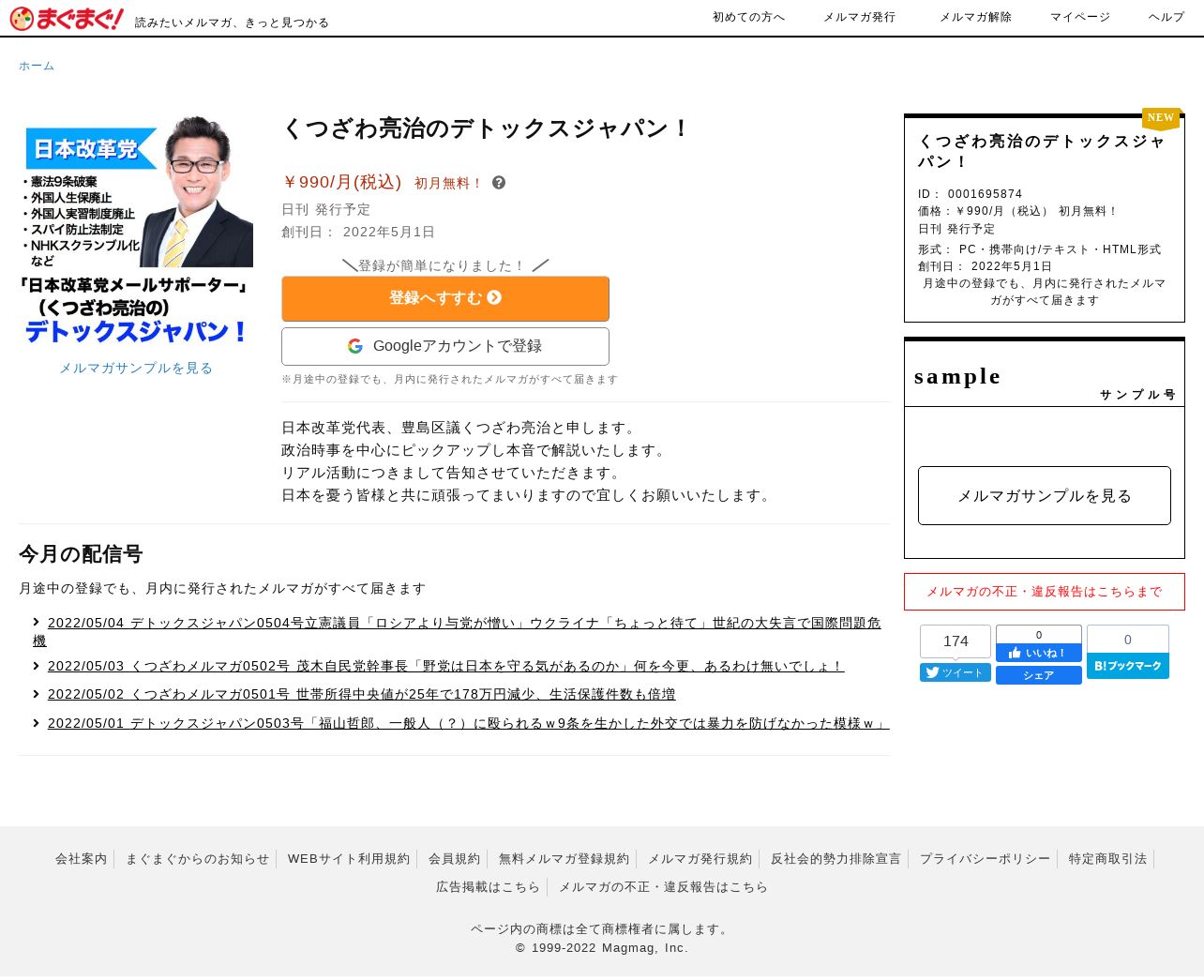Click footer link プライバシーポリシー
The image size is (1204, 980).
pos(986,859)
